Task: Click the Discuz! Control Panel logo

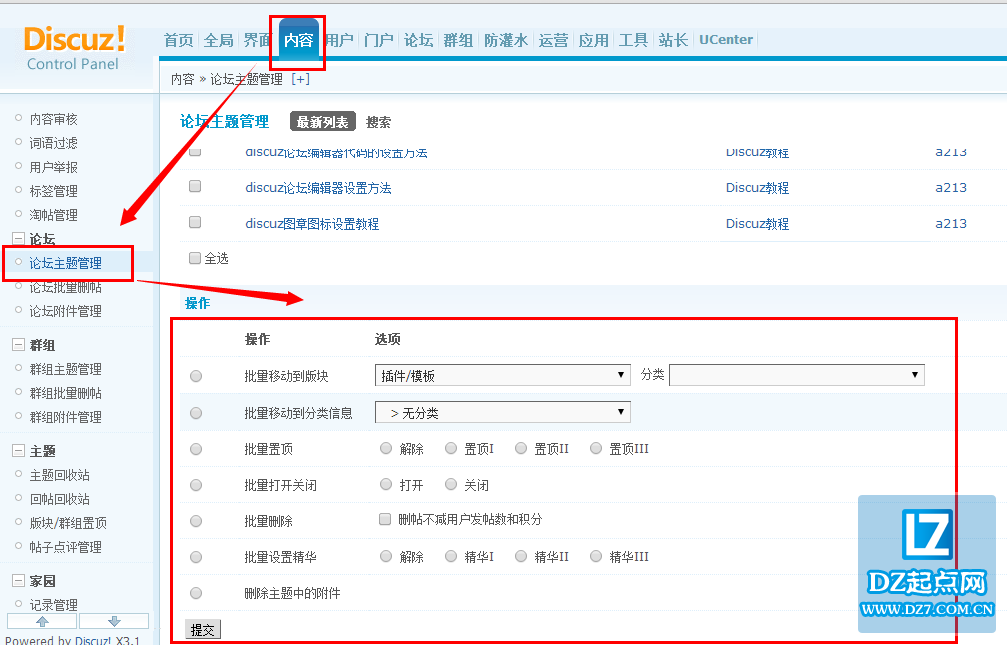Action: [74, 48]
